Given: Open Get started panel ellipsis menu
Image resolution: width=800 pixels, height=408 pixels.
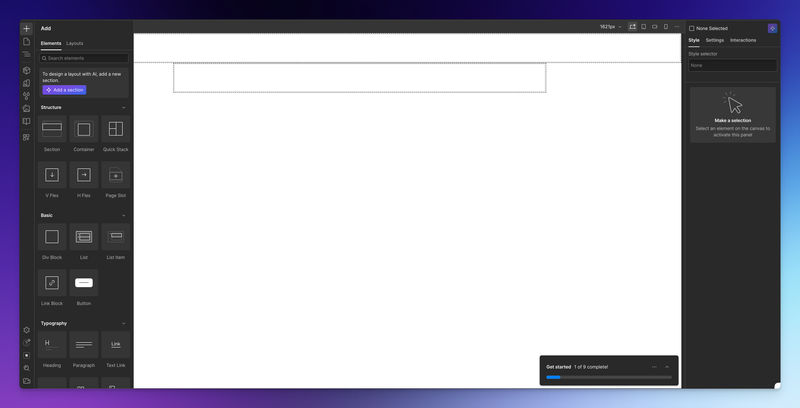Looking at the screenshot, I should (x=654, y=367).
